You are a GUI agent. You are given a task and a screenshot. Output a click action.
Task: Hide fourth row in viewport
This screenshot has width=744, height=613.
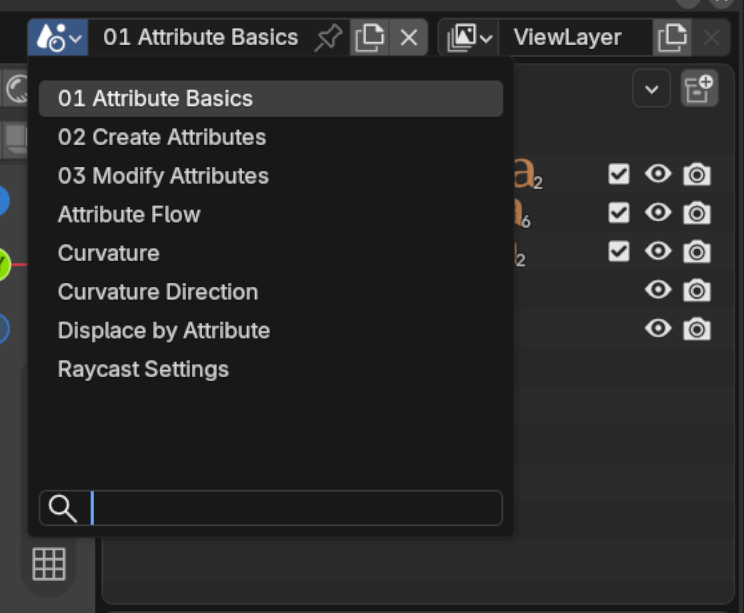(658, 290)
